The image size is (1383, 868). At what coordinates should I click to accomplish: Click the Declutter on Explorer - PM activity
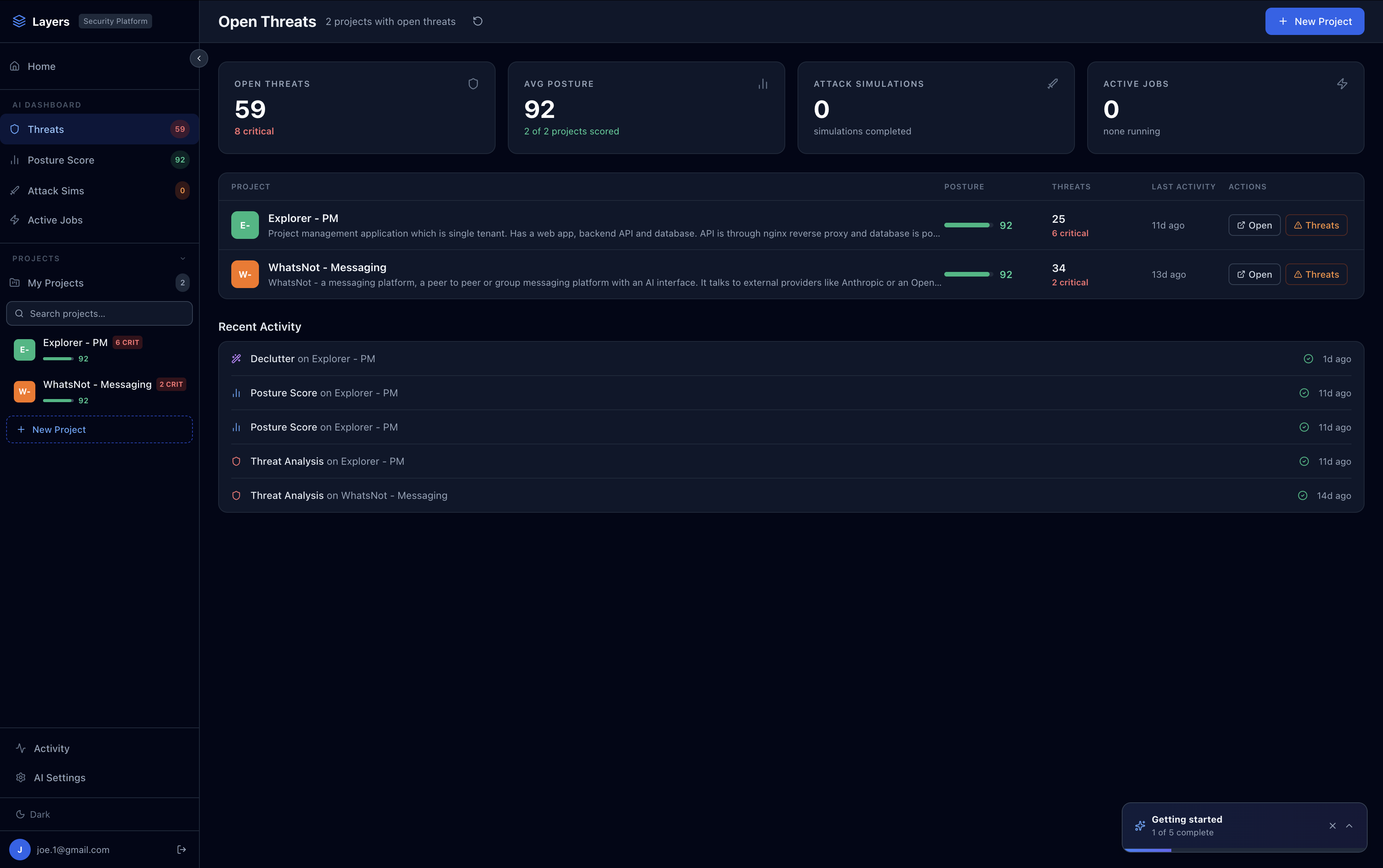click(791, 359)
